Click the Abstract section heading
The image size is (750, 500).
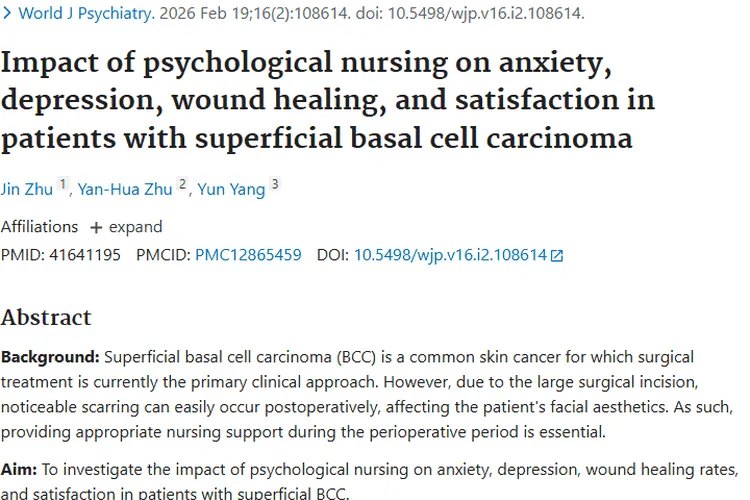tap(46, 318)
